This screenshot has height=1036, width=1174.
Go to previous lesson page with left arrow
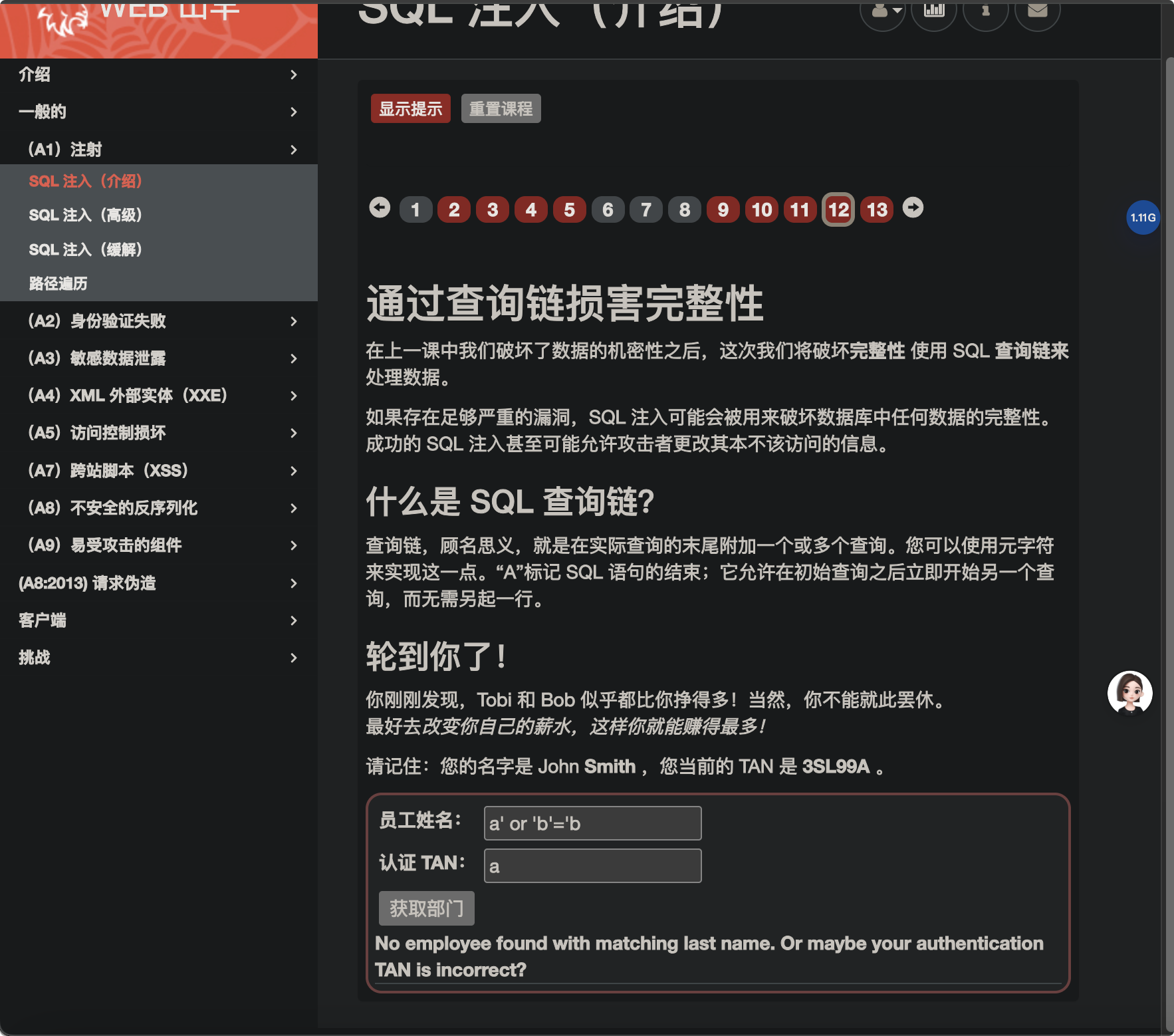380,208
